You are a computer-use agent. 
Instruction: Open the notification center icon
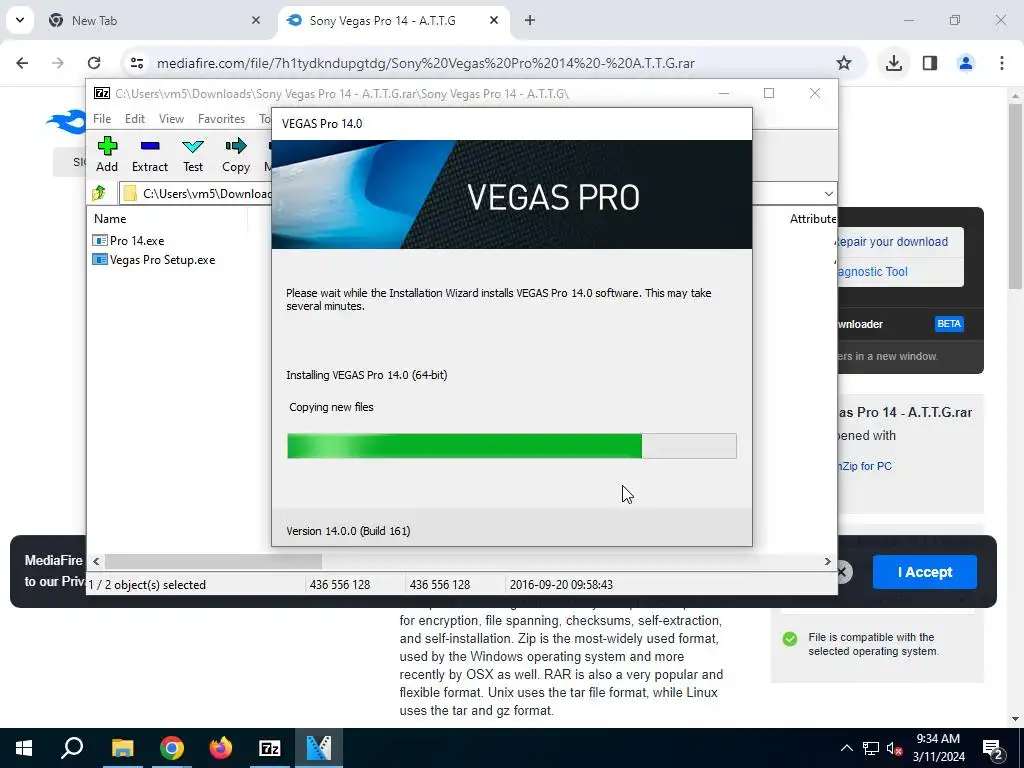tap(993, 748)
